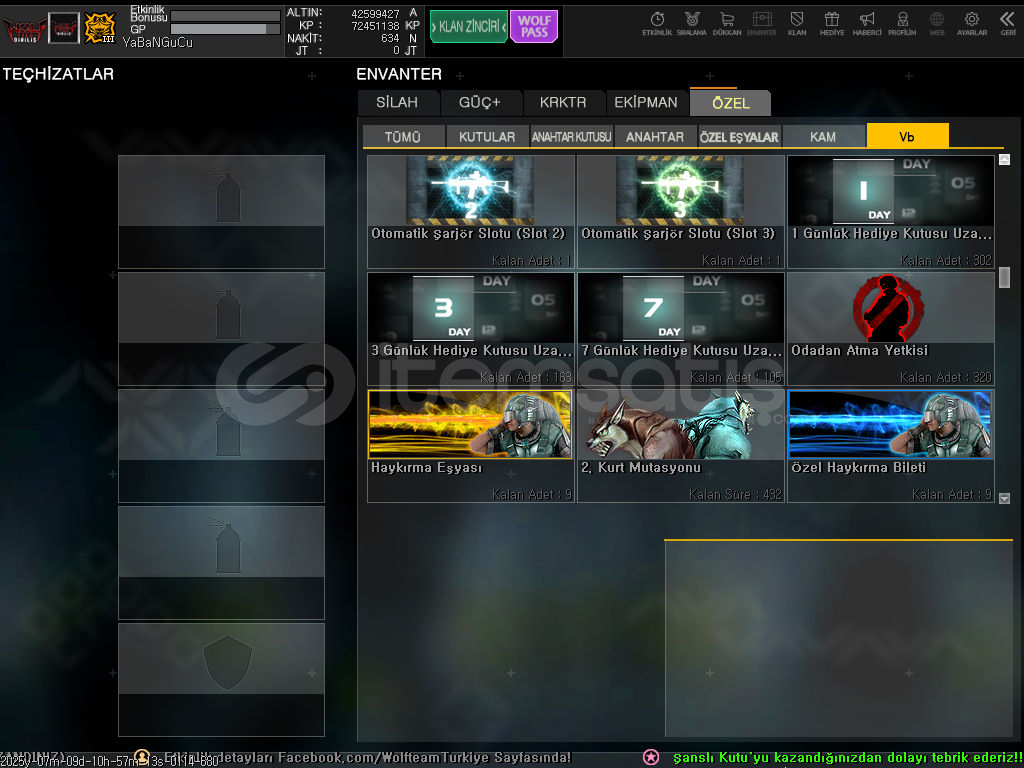Select Otomatik Şarjör Slotu (Slot 2) item
This screenshot has width=1024, height=768.
coord(471,212)
